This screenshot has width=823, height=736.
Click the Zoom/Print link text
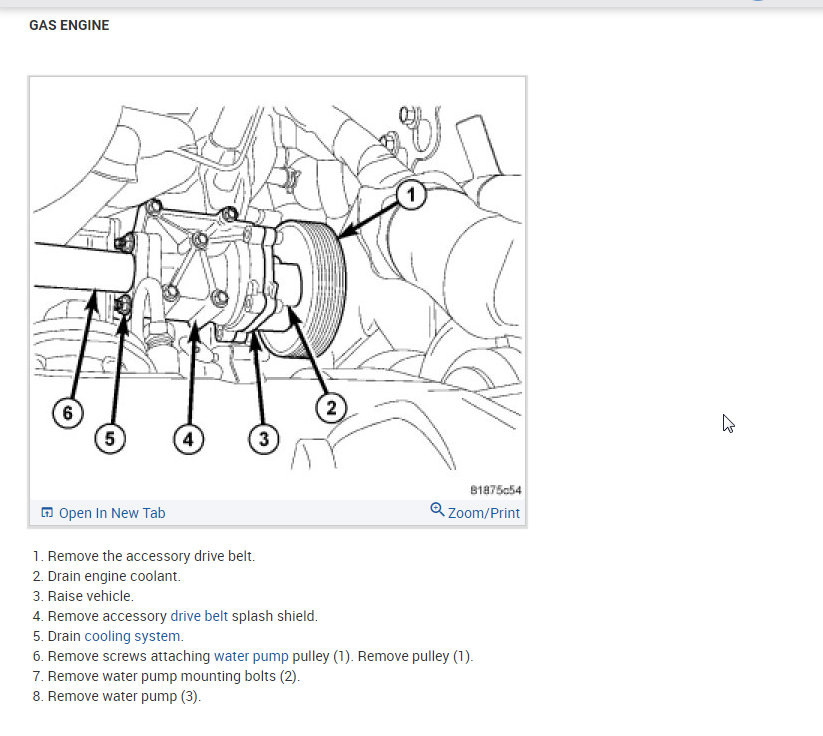(483, 513)
